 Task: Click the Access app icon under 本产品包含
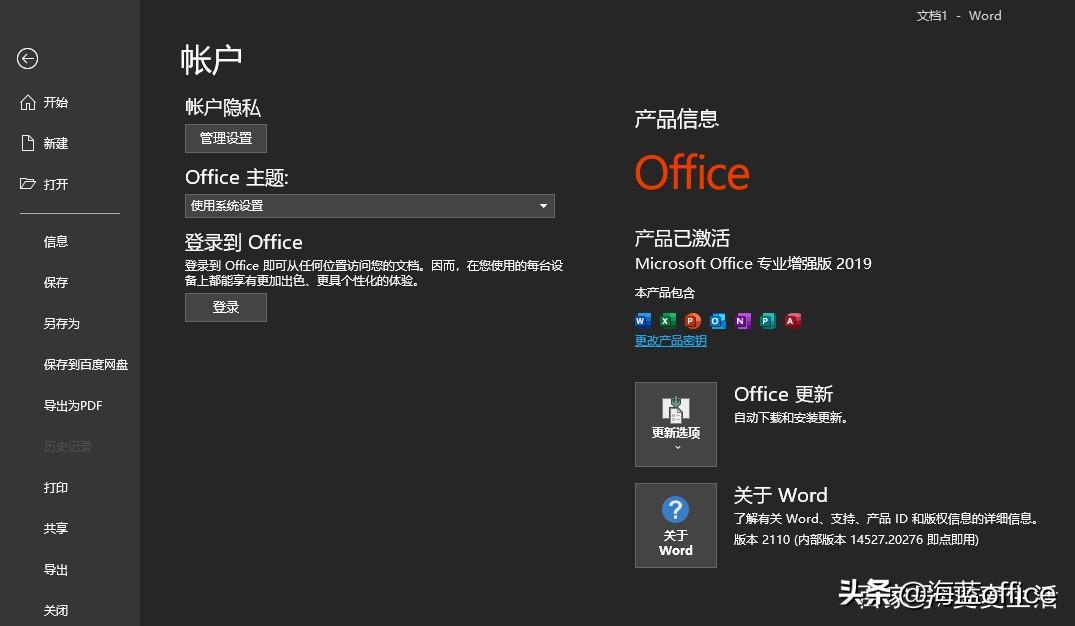(793, 320)
